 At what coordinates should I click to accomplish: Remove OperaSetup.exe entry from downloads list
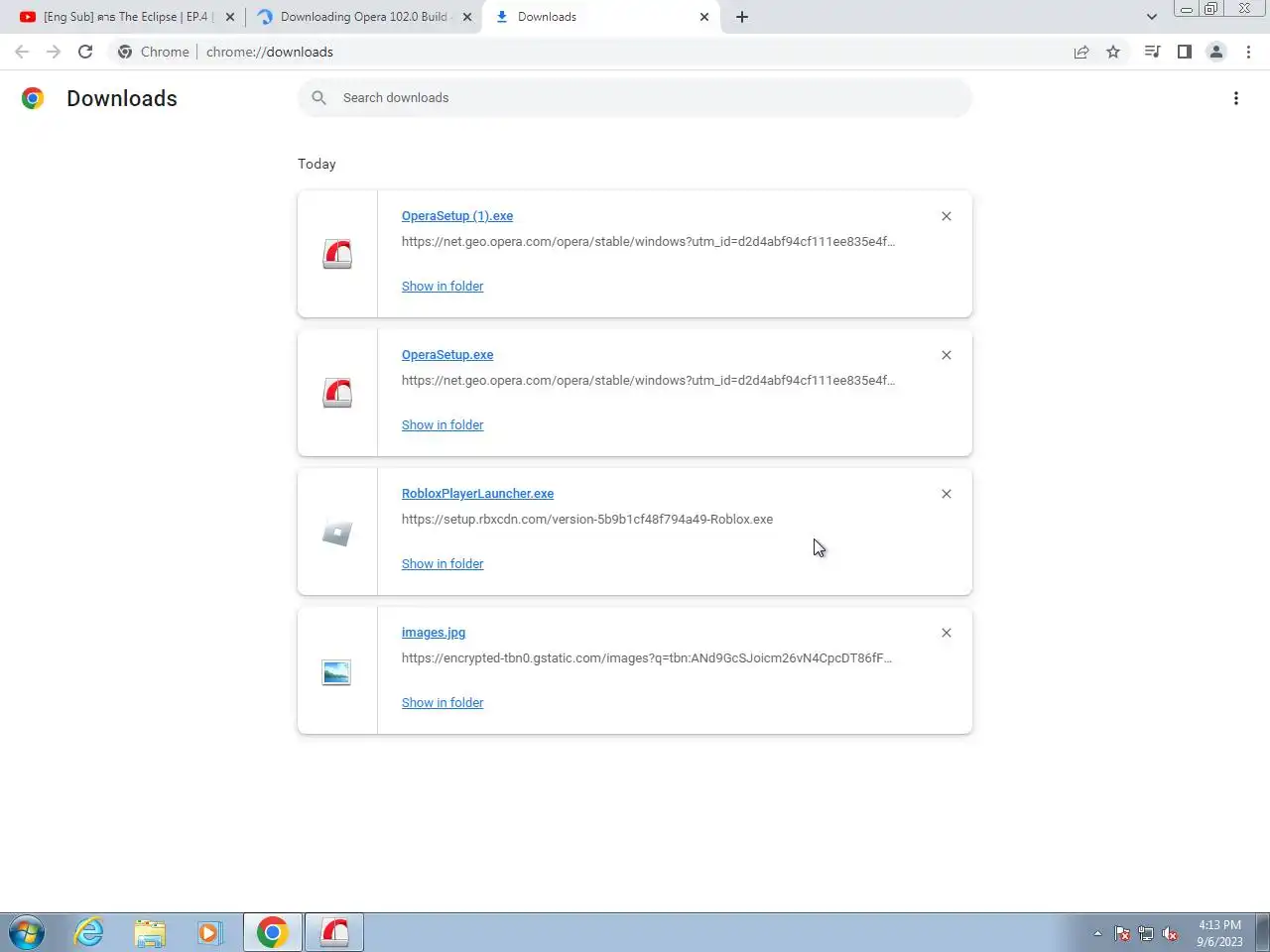(947, 355)
